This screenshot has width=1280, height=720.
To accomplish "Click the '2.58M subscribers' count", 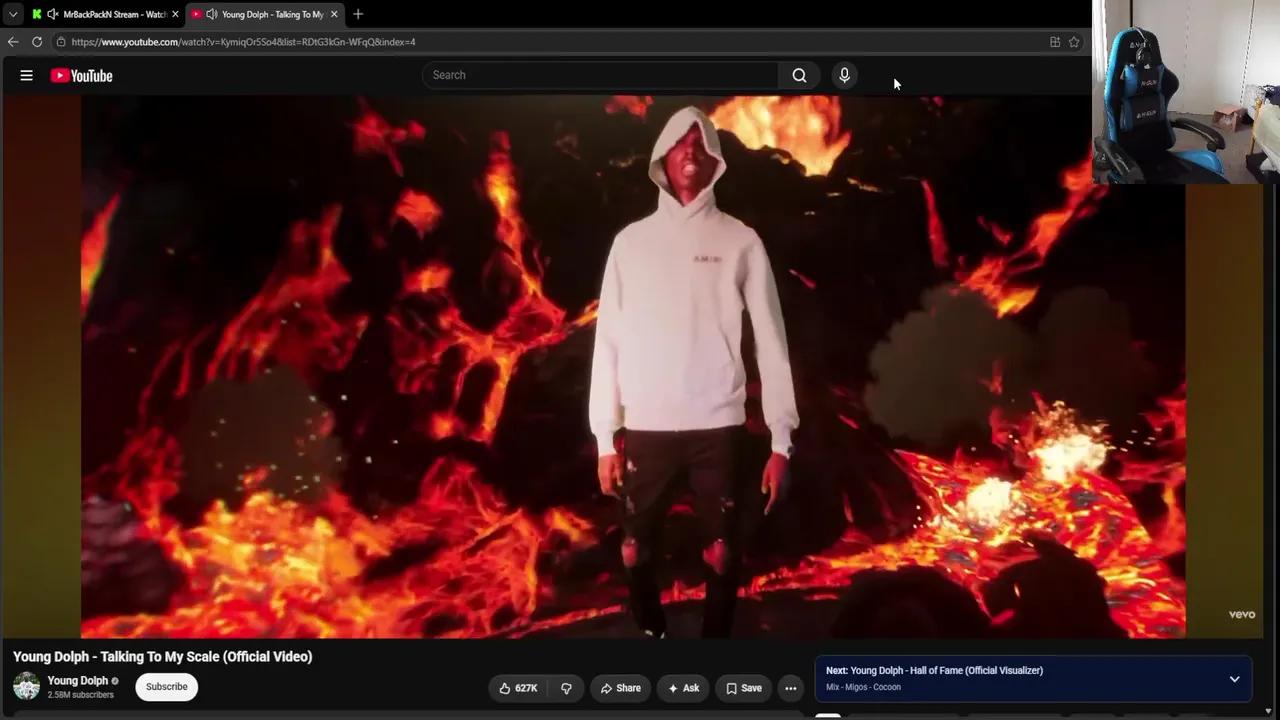I will pos(81,695).
